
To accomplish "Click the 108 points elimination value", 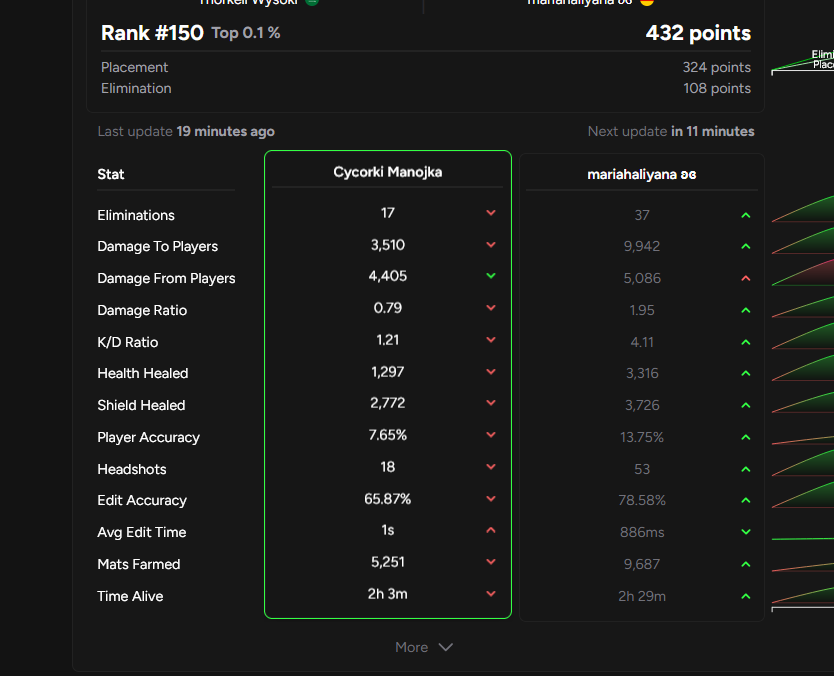I will pyautogui.click(x=717, y=88).
